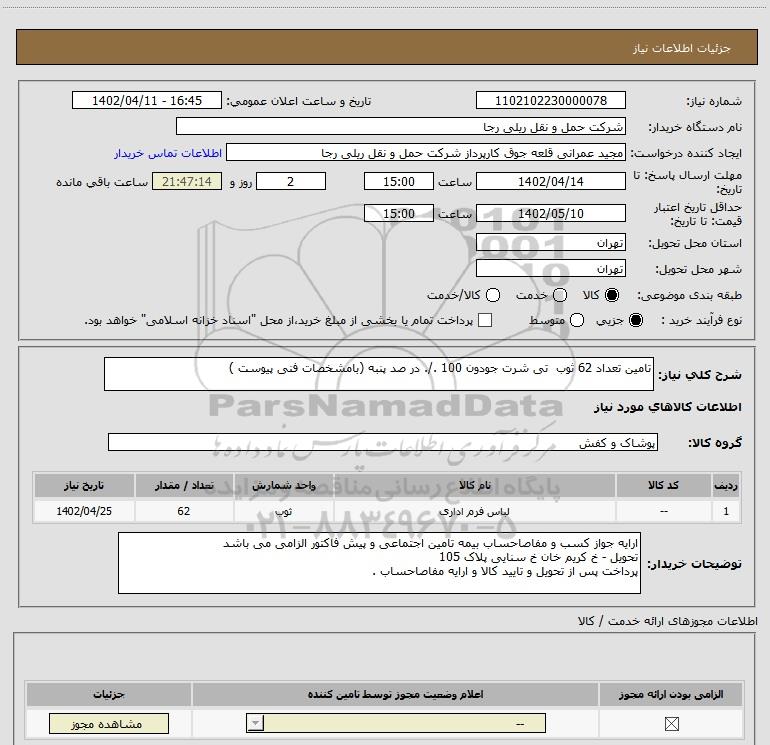Toggle the الزامی بودن ارائه مجوز checkbox
This screenshot has width=770, height=745.
671,724
